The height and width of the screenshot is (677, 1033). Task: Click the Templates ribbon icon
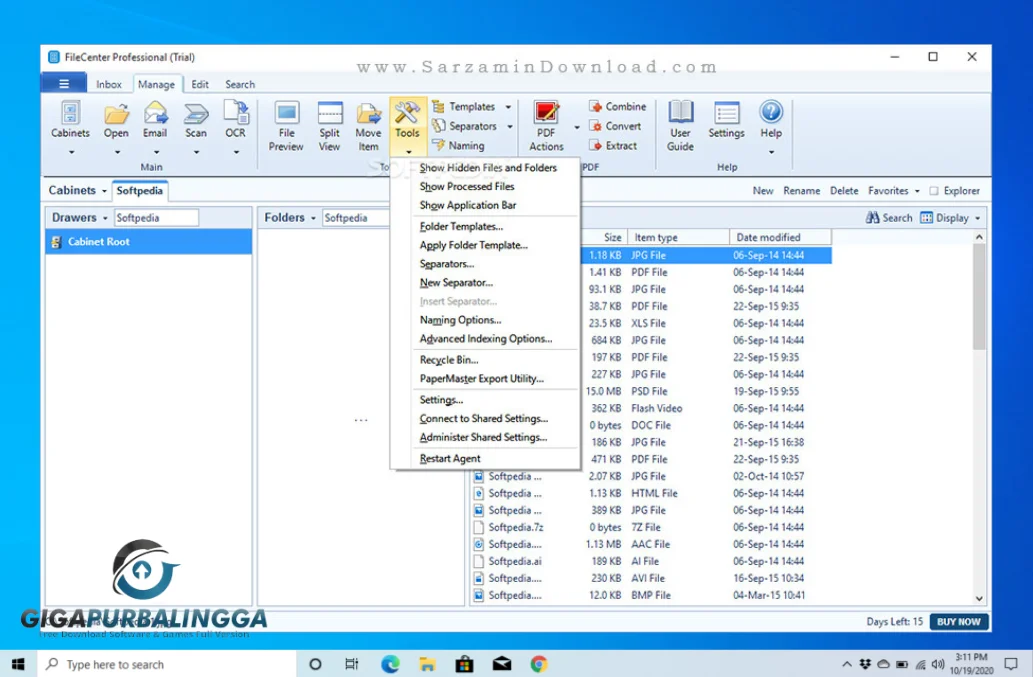(438, 107)
